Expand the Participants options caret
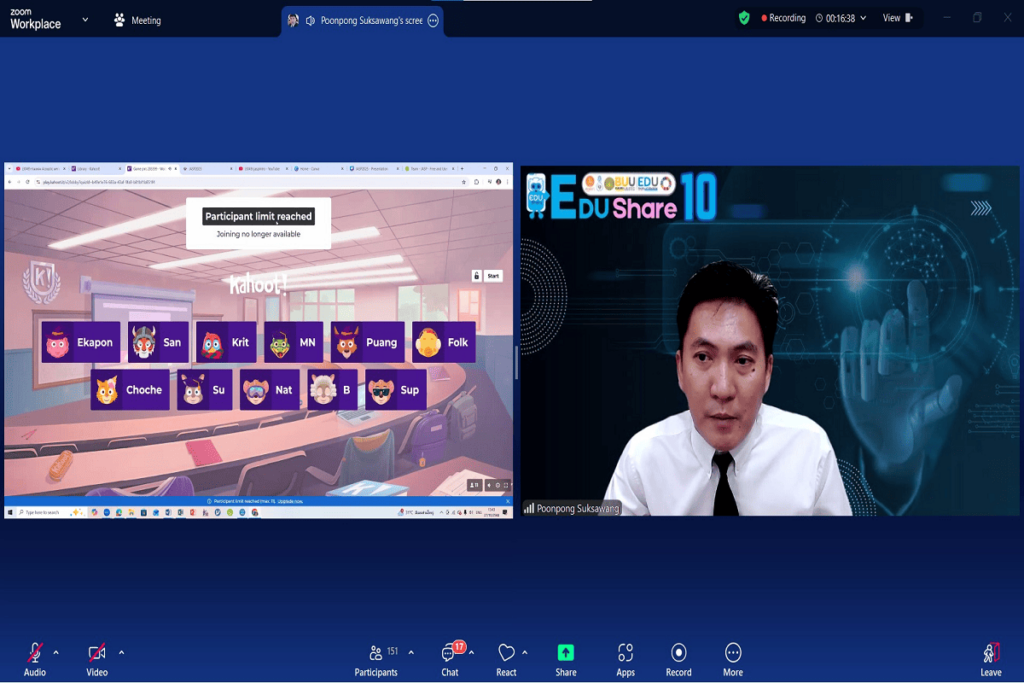Viewport: 1024px width, 683px height. pos(411,652)
